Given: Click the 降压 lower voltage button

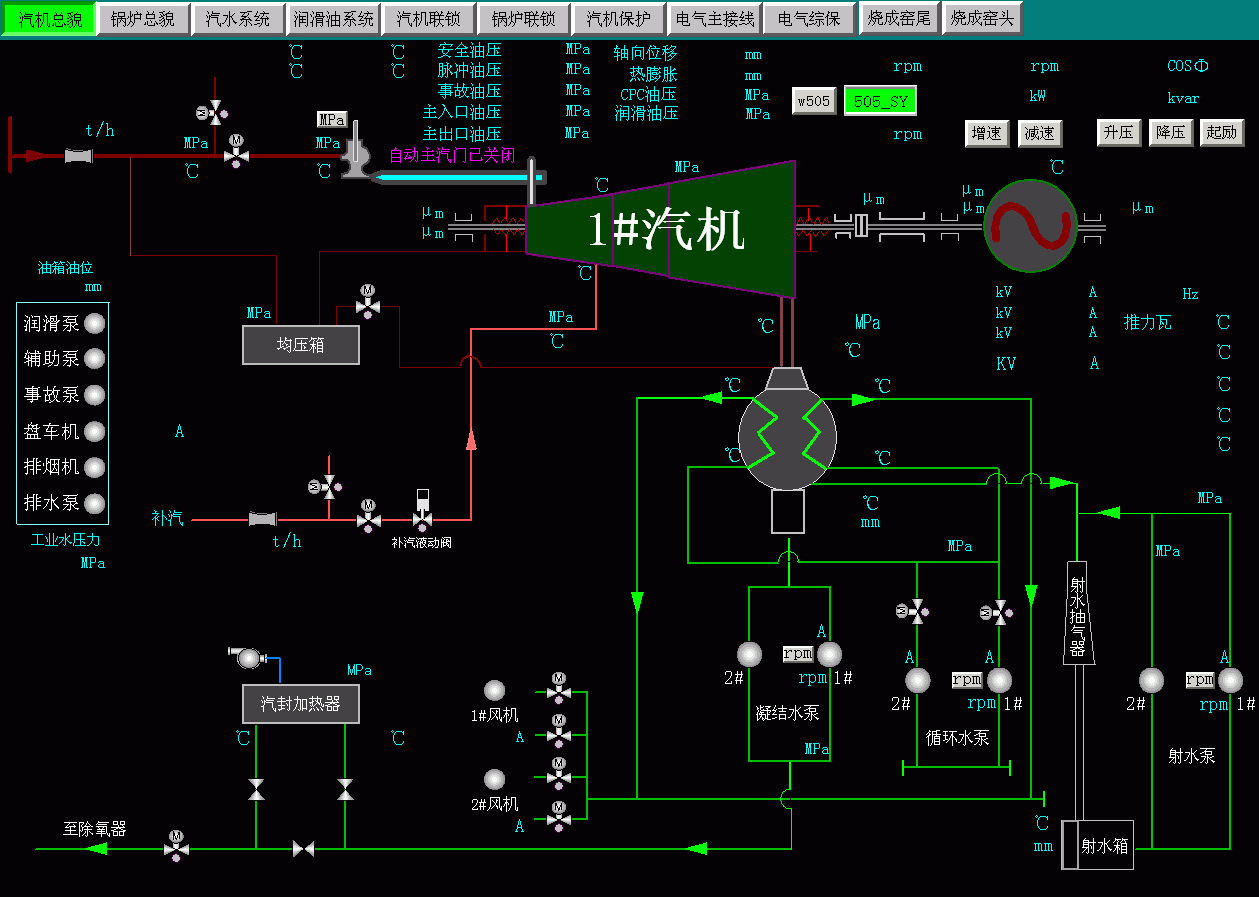Looking at the screenshot, I should click(1170, 133).
